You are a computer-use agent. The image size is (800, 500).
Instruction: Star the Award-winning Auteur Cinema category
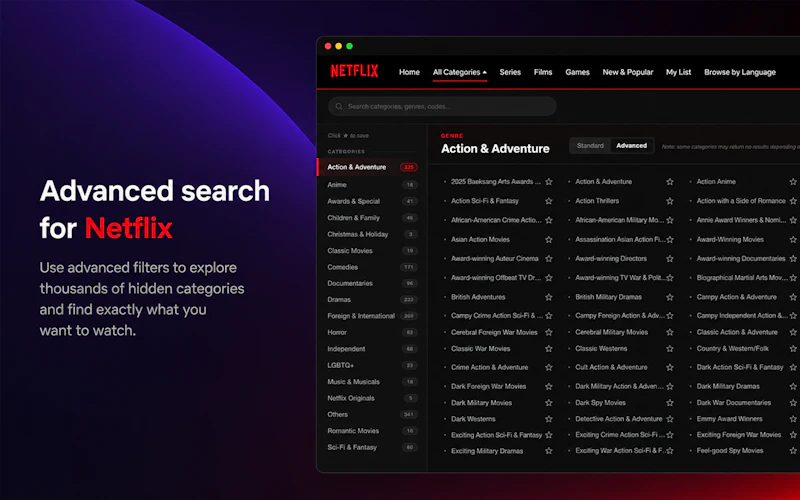[548, 259]
